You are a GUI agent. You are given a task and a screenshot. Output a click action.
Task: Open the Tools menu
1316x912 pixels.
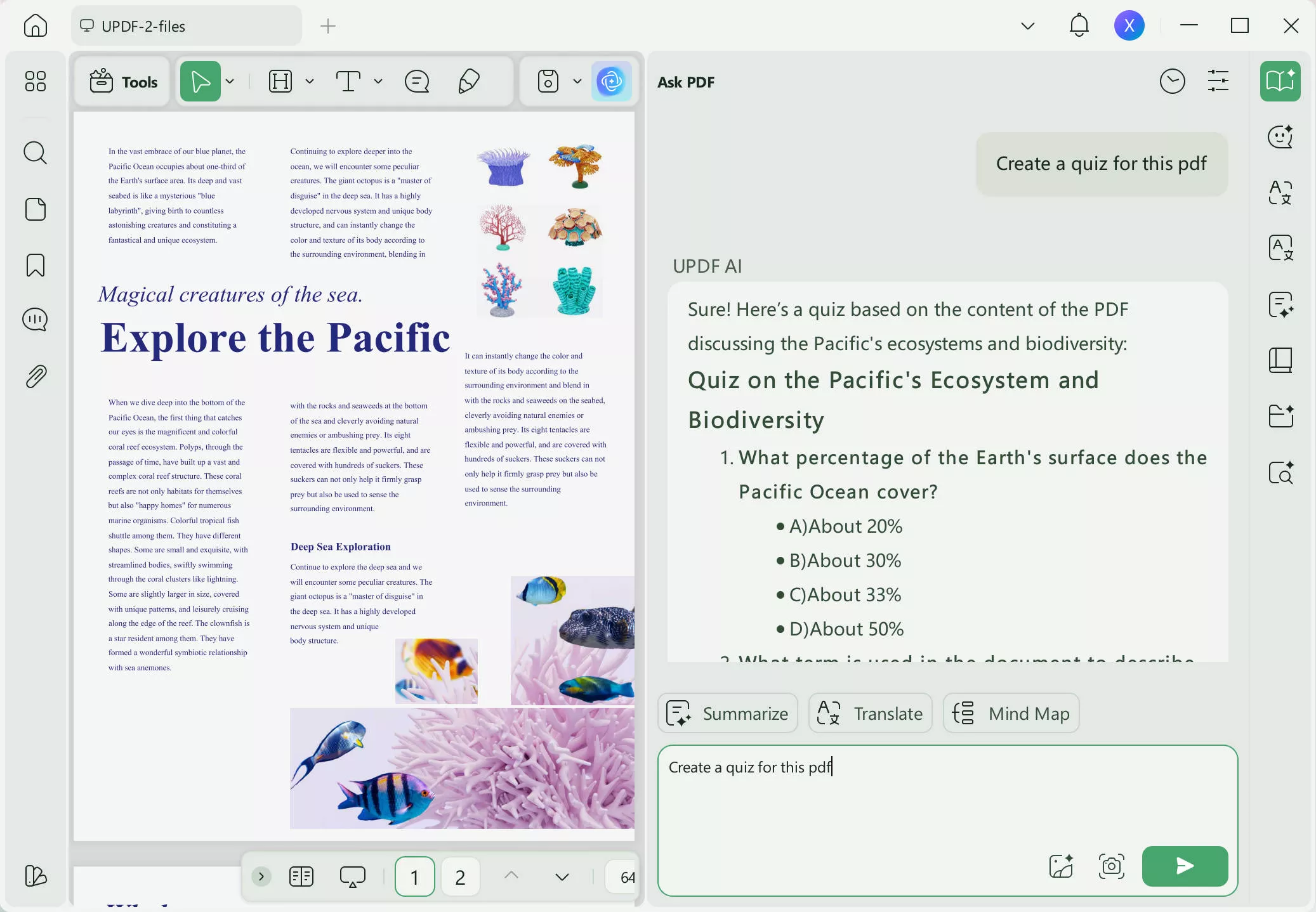(x=122, y=81)
